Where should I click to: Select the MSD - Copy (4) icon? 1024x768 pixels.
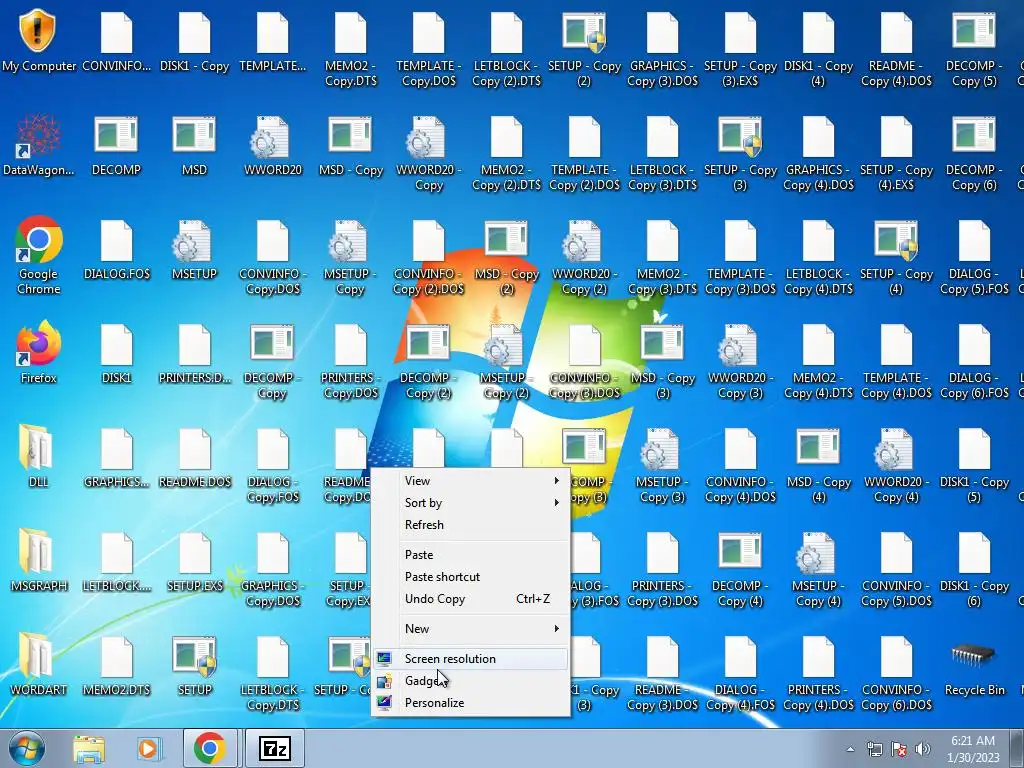tap(818, 464)
